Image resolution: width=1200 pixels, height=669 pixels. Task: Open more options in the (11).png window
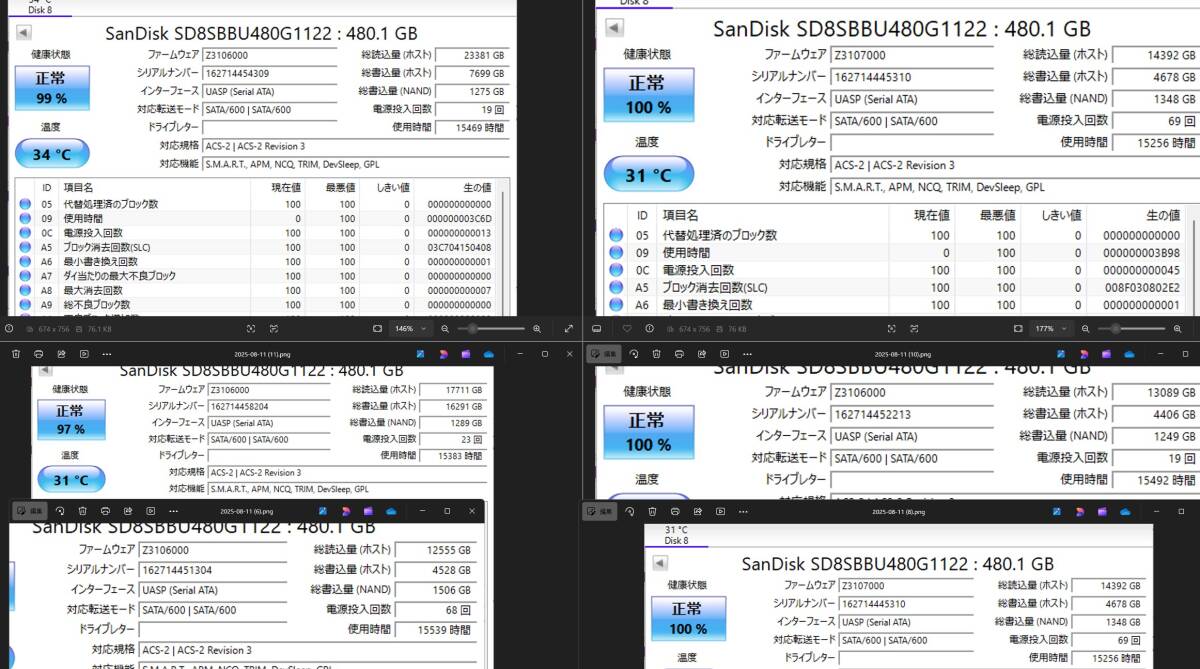pos(107,354)
